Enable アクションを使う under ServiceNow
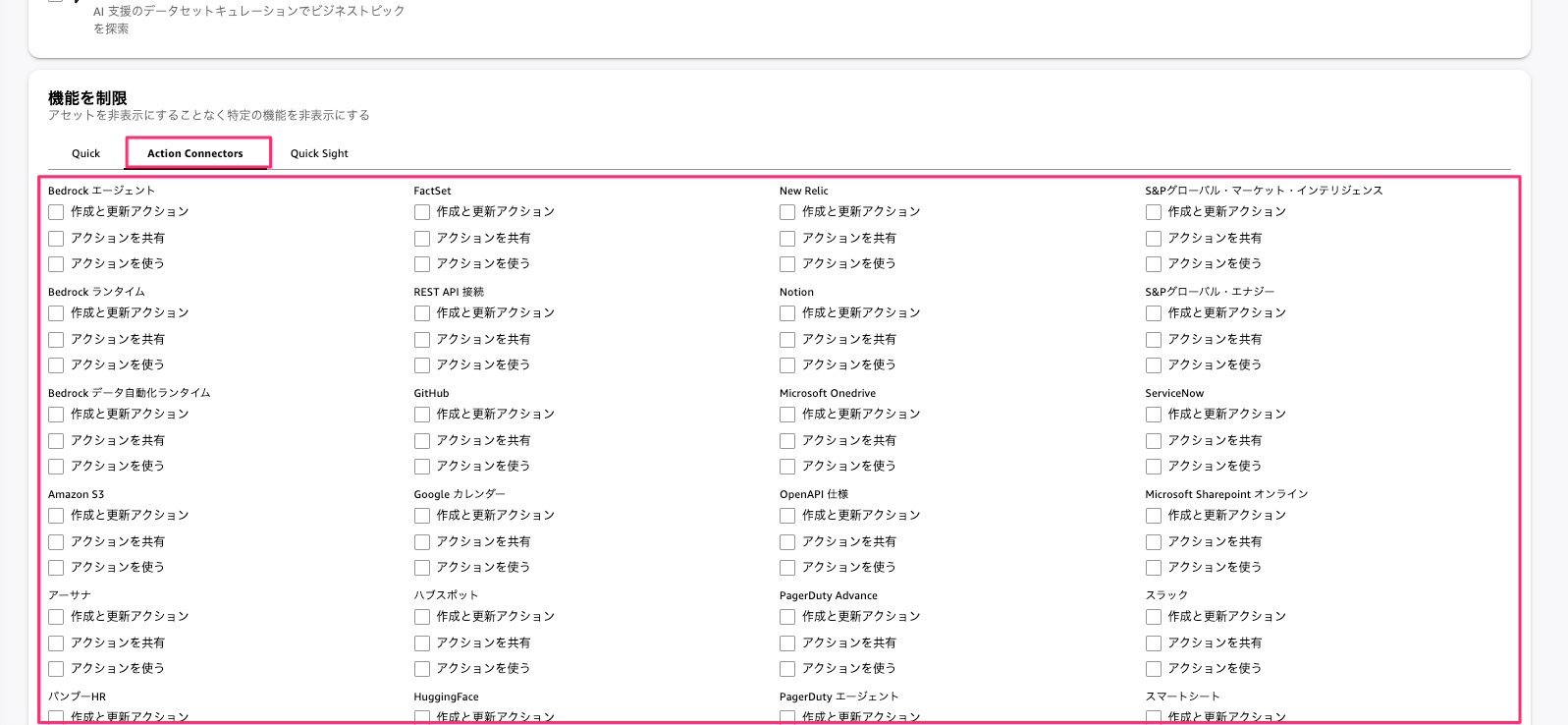The height and width of the screenshot is (725, 1568). click(1154, 467)
